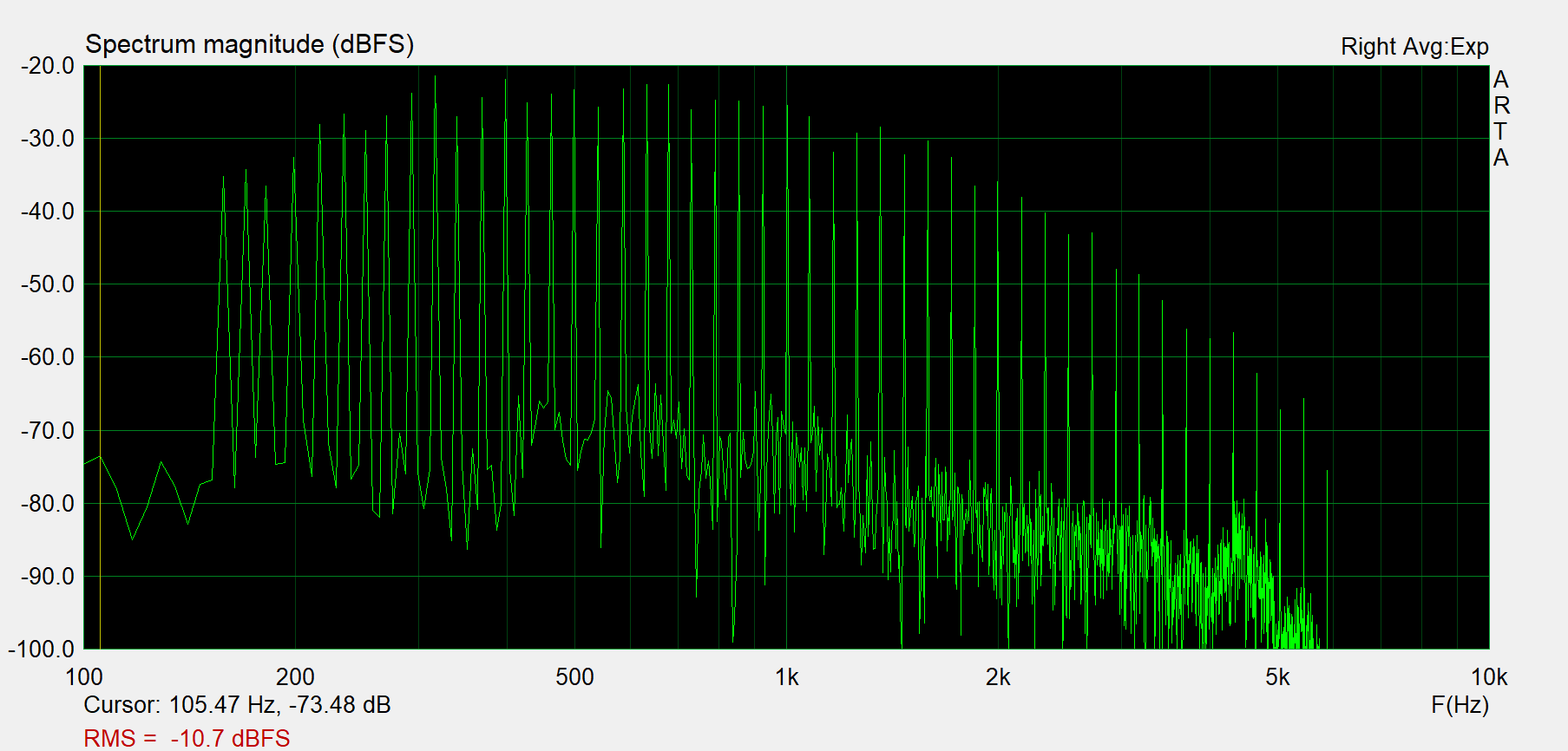Image resolution: width=1568 pixels, height=751 pixels.
Task: Click the '-30.0' y-axis label
Action: [48, 139]
